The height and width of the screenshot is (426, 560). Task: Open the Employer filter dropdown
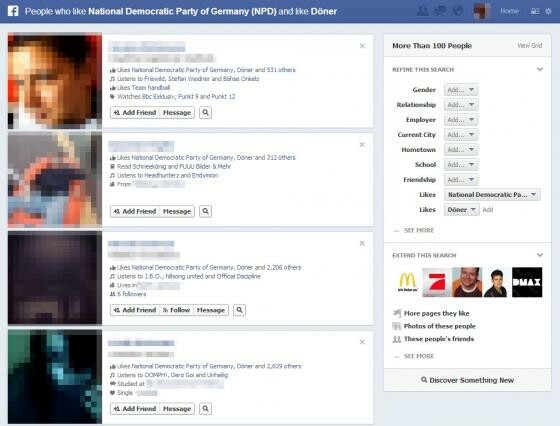pyautogui.click(x=461, y=120)
